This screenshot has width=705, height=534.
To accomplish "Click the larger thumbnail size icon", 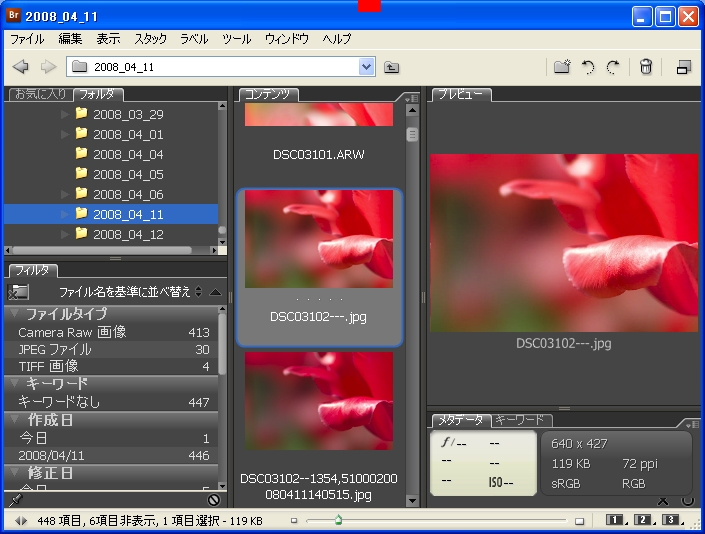I will tap(580, 521).
